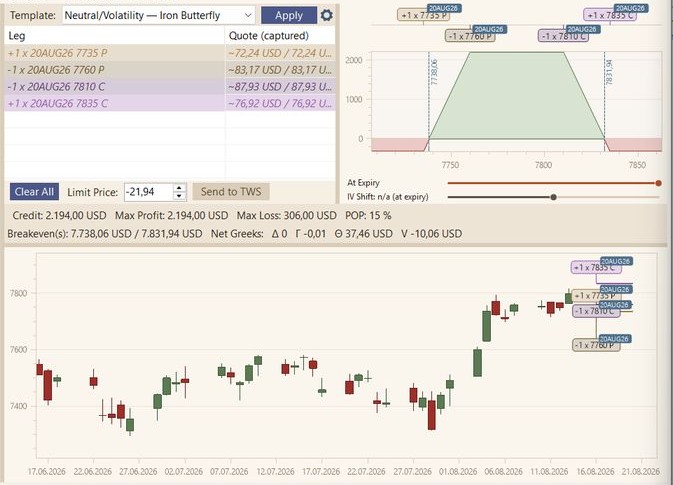Click the 7738,06 breakeven line label in payoff chart
This screenshot has height=485, width=673.
(x=434, y=72)
